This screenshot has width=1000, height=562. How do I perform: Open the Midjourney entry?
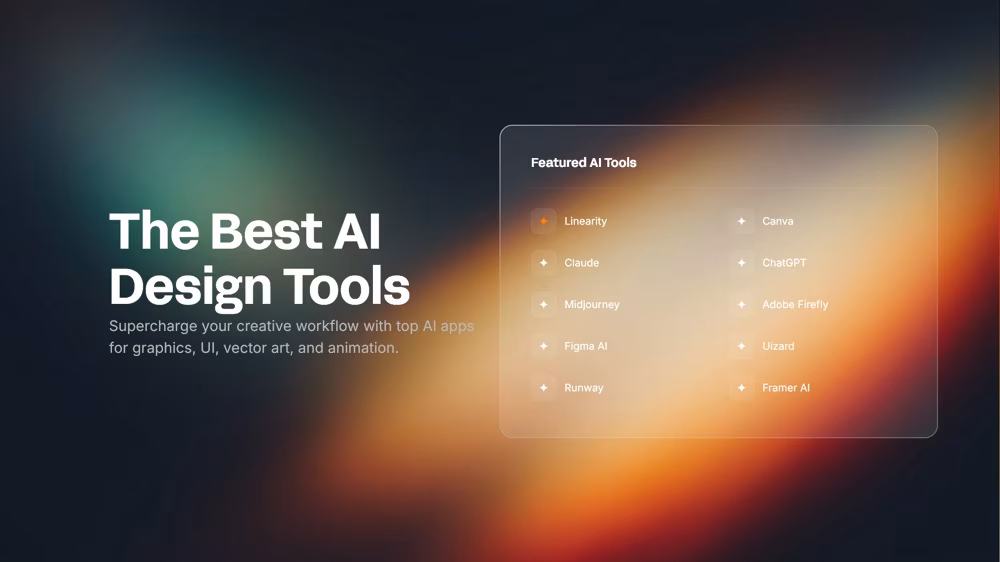592,304
